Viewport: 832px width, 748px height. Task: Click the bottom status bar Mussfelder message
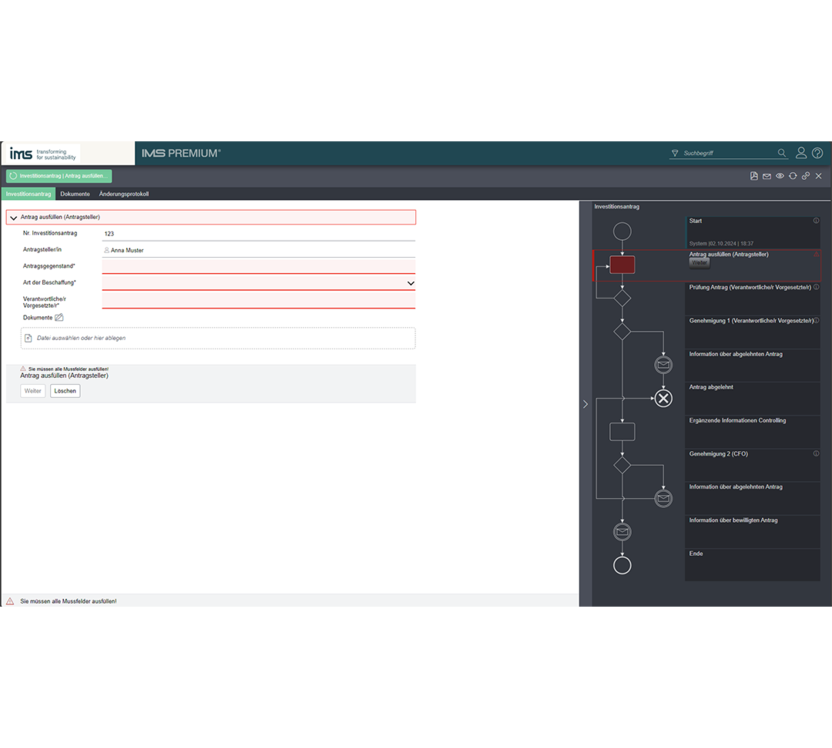68,601
